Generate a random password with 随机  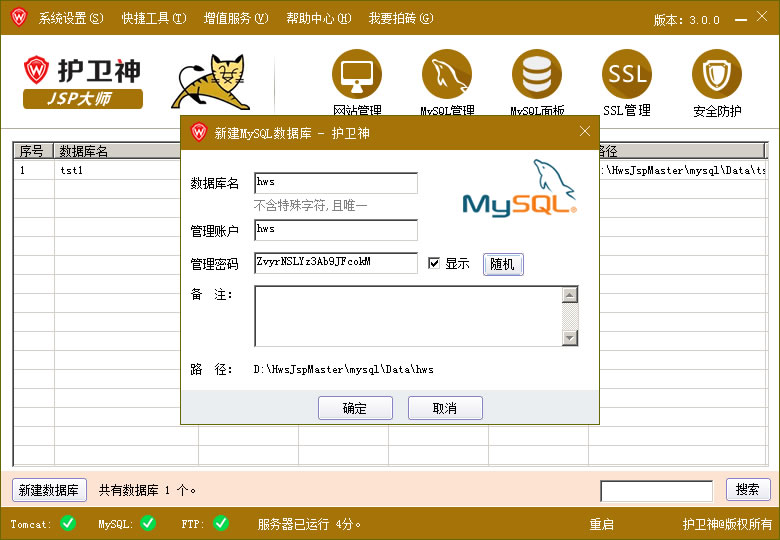[503, 264]
